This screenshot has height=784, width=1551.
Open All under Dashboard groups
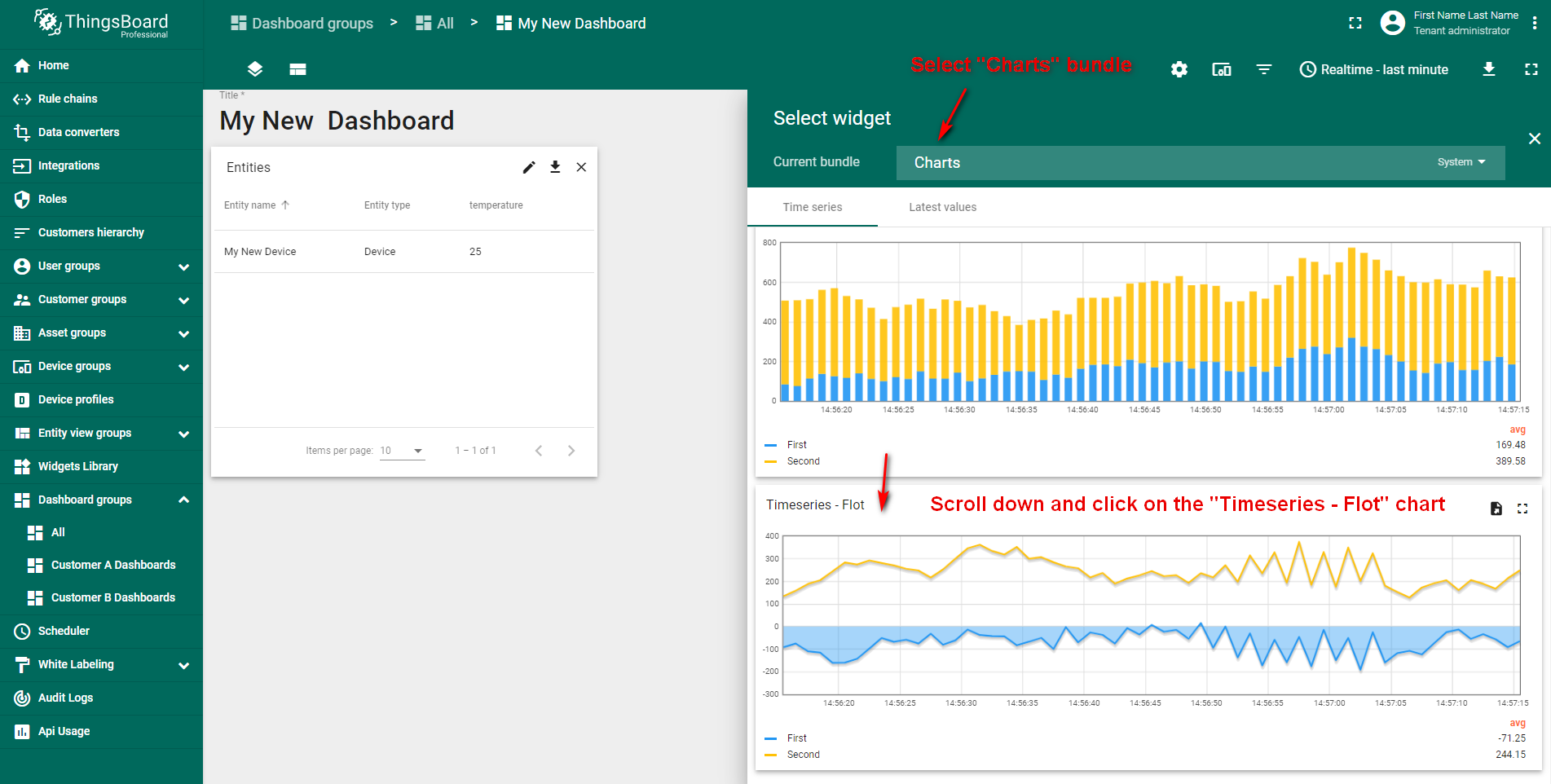point(101,532)
